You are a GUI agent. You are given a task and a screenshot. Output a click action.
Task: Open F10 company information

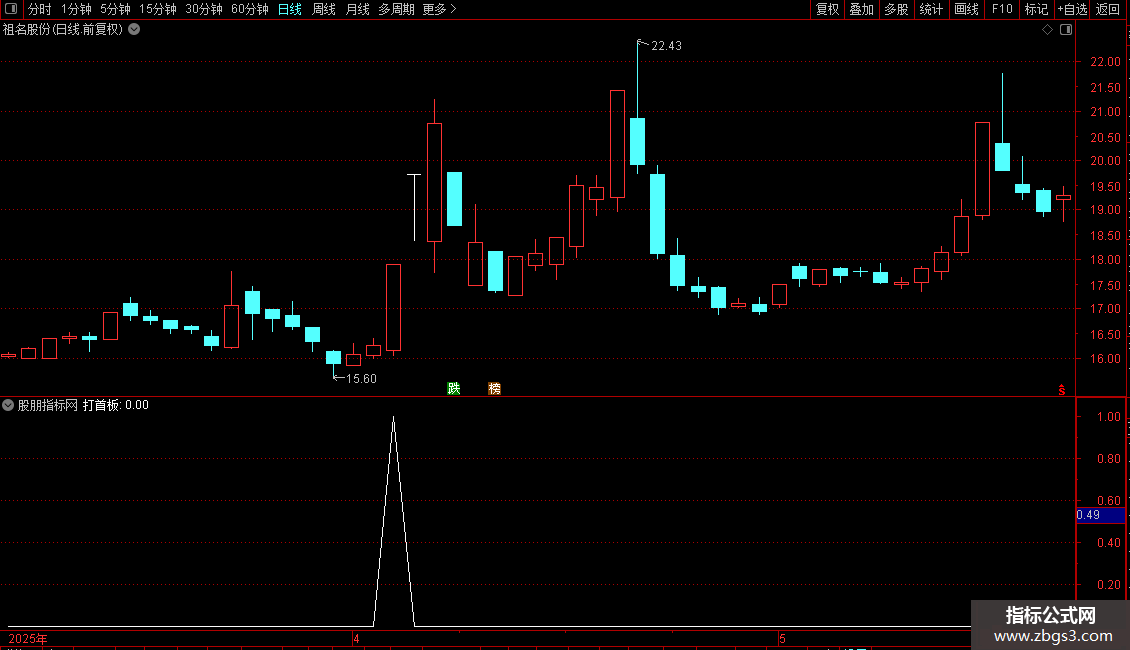pyautogui.click(x=1002, y=9)
